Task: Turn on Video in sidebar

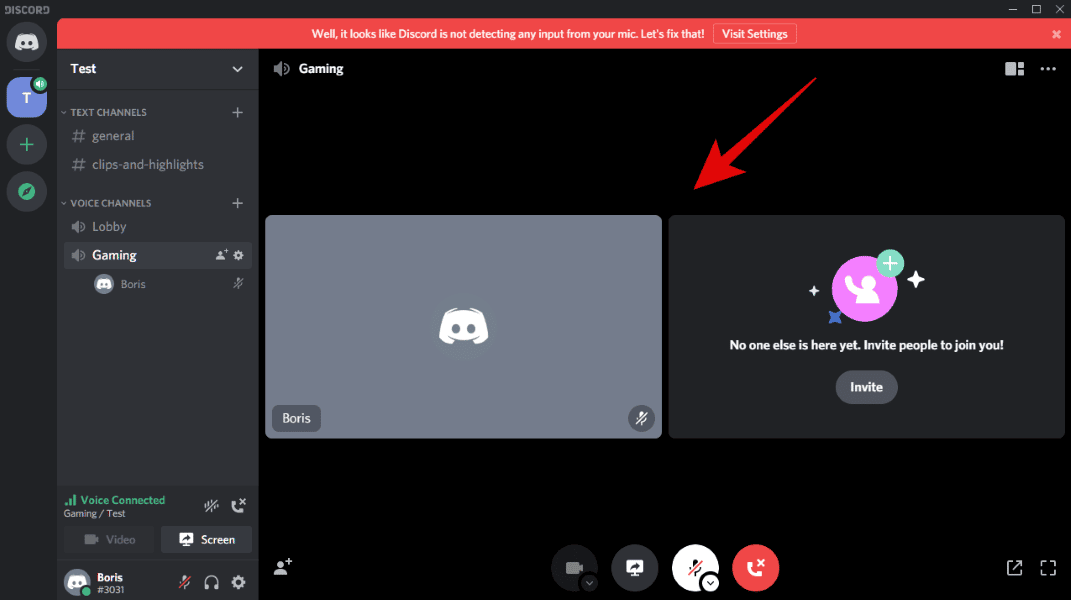Action: pos(109,540)
